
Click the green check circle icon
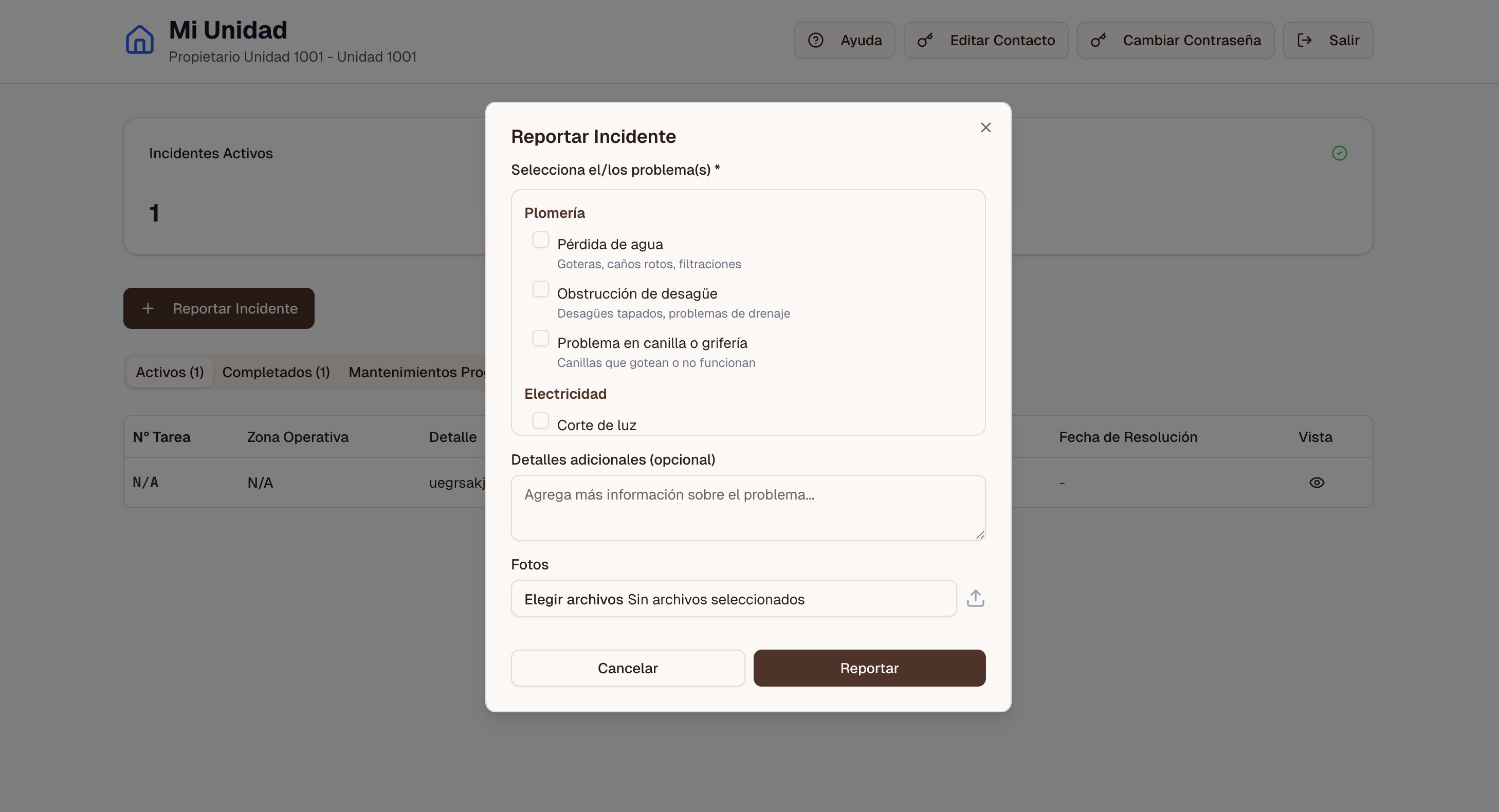pos(1339,153)
